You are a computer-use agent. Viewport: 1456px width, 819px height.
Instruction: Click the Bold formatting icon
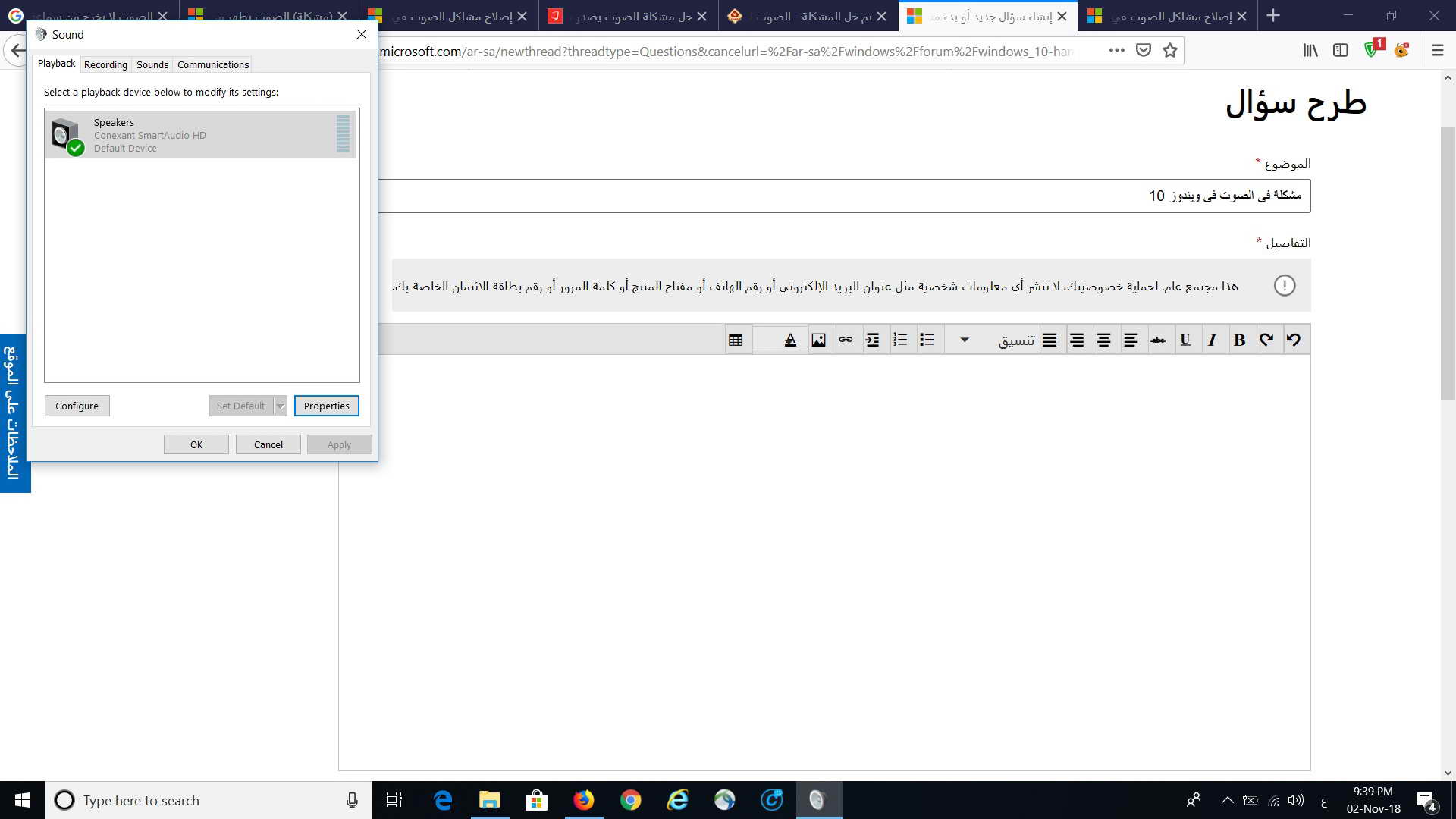(x=1238, y=339)
